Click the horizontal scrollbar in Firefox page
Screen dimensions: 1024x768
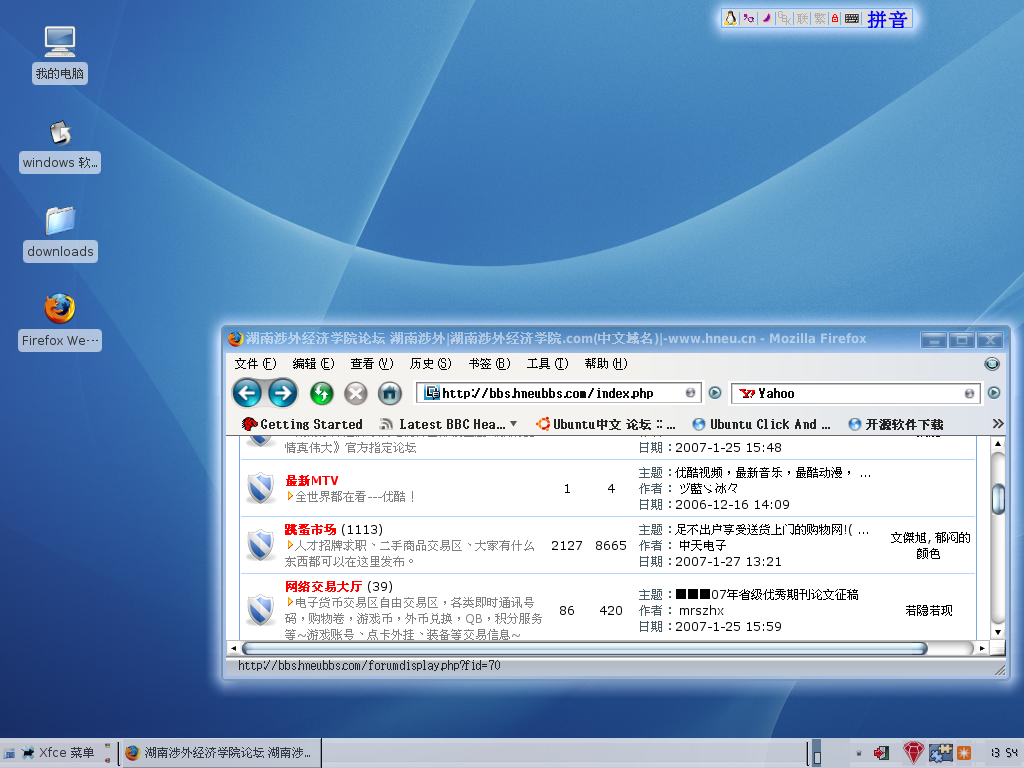coord(584,648)
